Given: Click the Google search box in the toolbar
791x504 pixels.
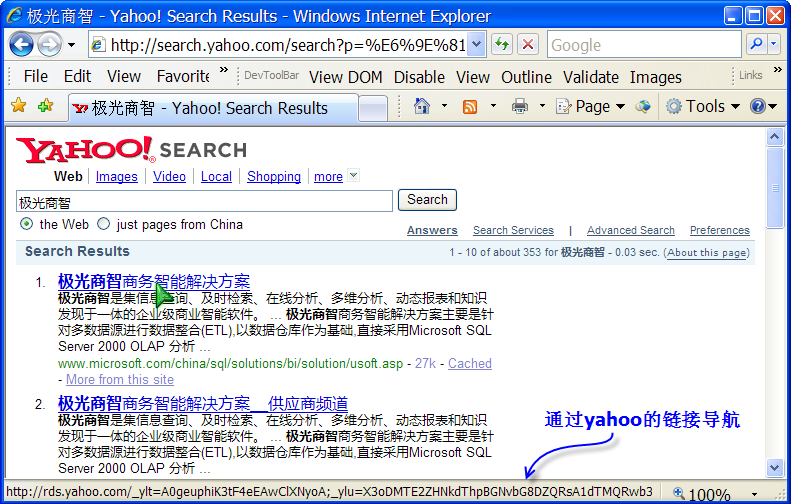Looking at the screenshot, I should click(644, 45).
